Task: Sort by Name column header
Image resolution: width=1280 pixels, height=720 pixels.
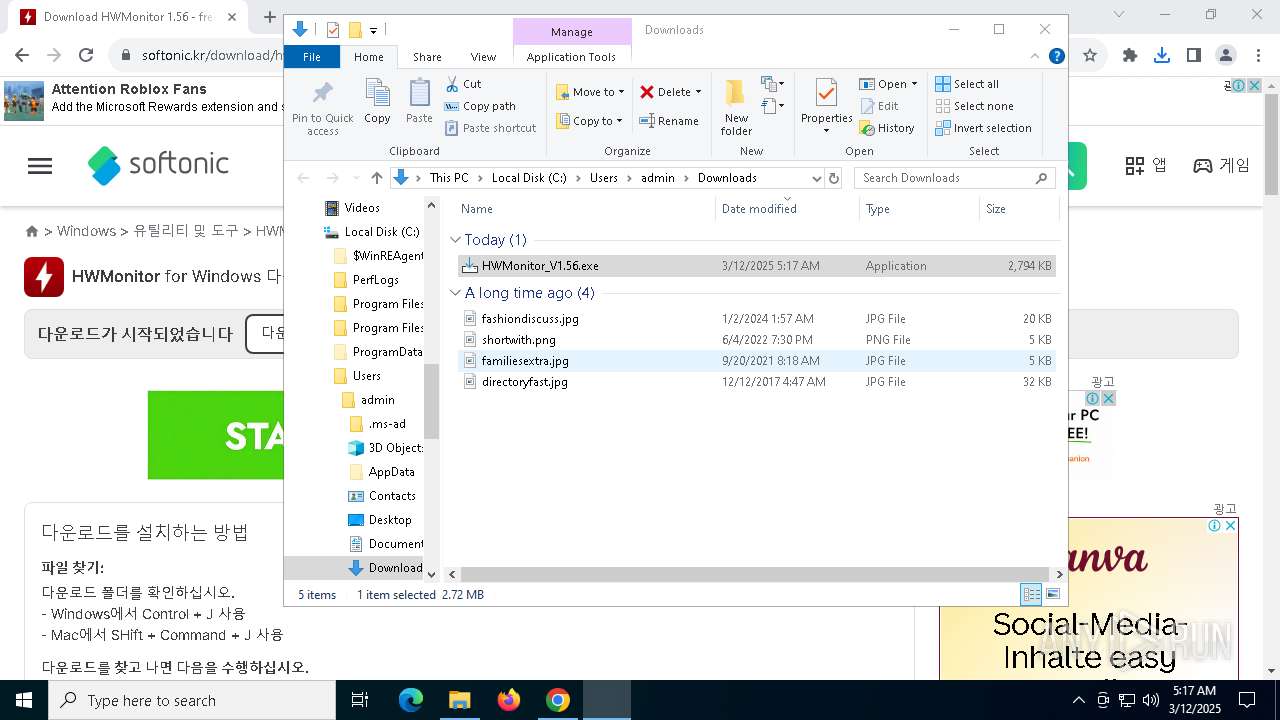Action: pyautogui.click(x=586, y=209)
